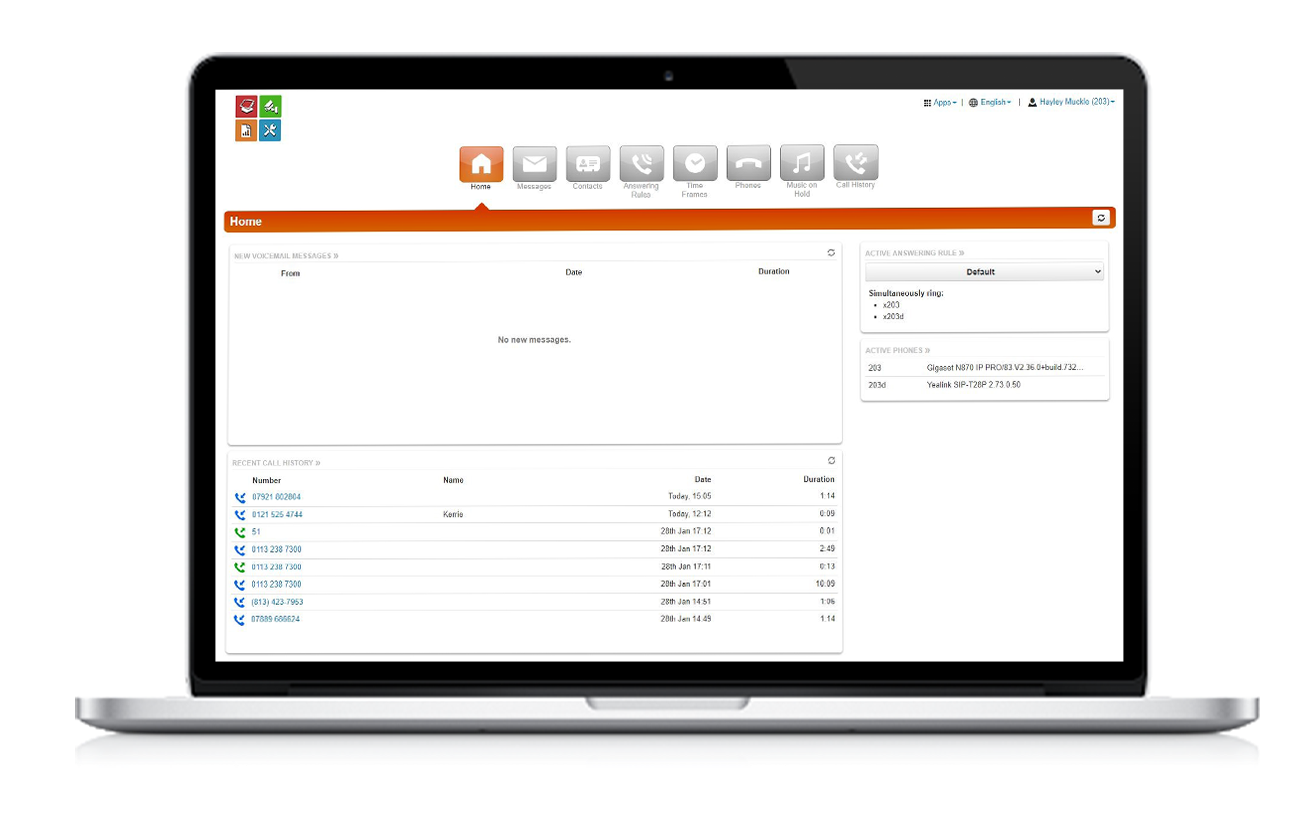Click the 'Today, 15:05' date cell
Screen dimensions: 1310x817
tap(690, 497)
